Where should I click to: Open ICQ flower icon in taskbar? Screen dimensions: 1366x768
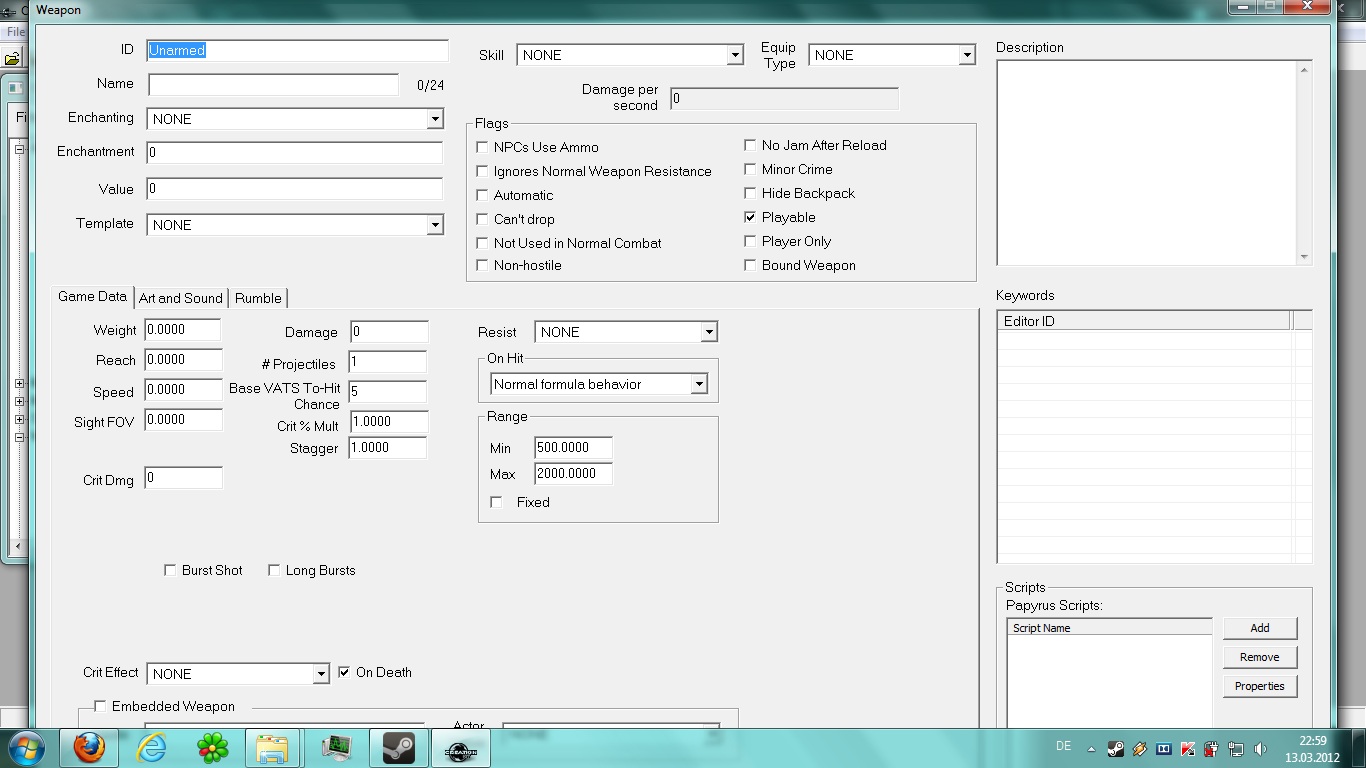[x=212, y=748]
